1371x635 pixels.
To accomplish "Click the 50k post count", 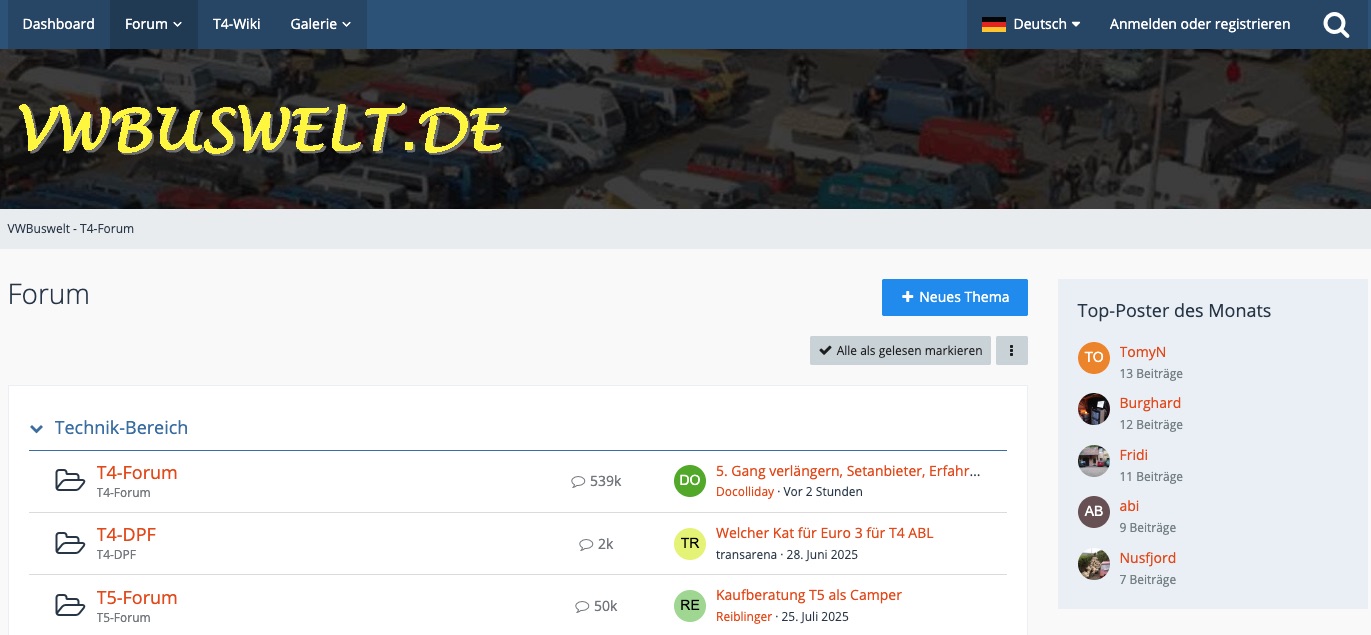I will (x=605, y=606).
